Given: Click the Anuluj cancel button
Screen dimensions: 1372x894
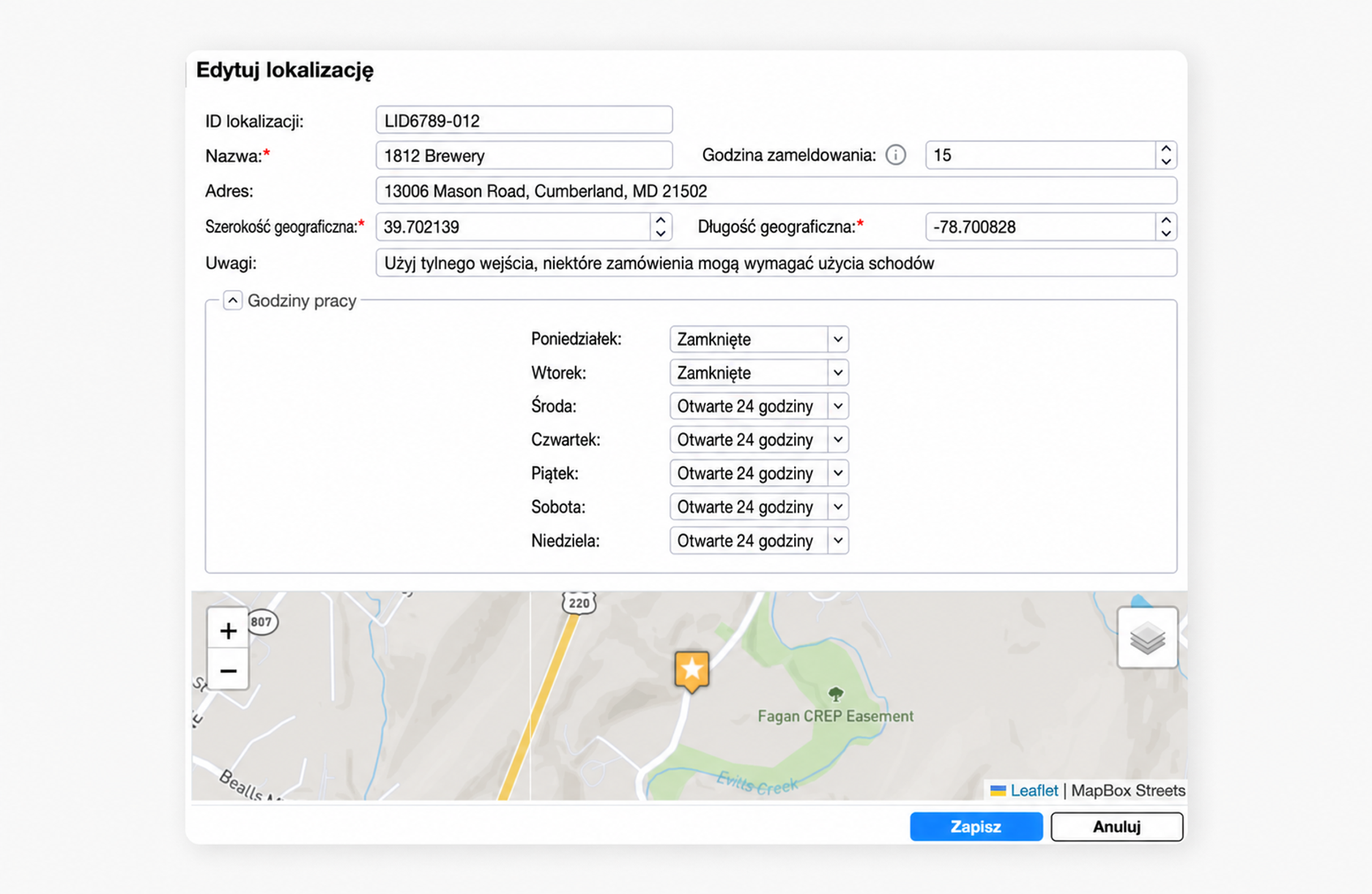Looking at the screenshot, I should (x=1116, y=827).
